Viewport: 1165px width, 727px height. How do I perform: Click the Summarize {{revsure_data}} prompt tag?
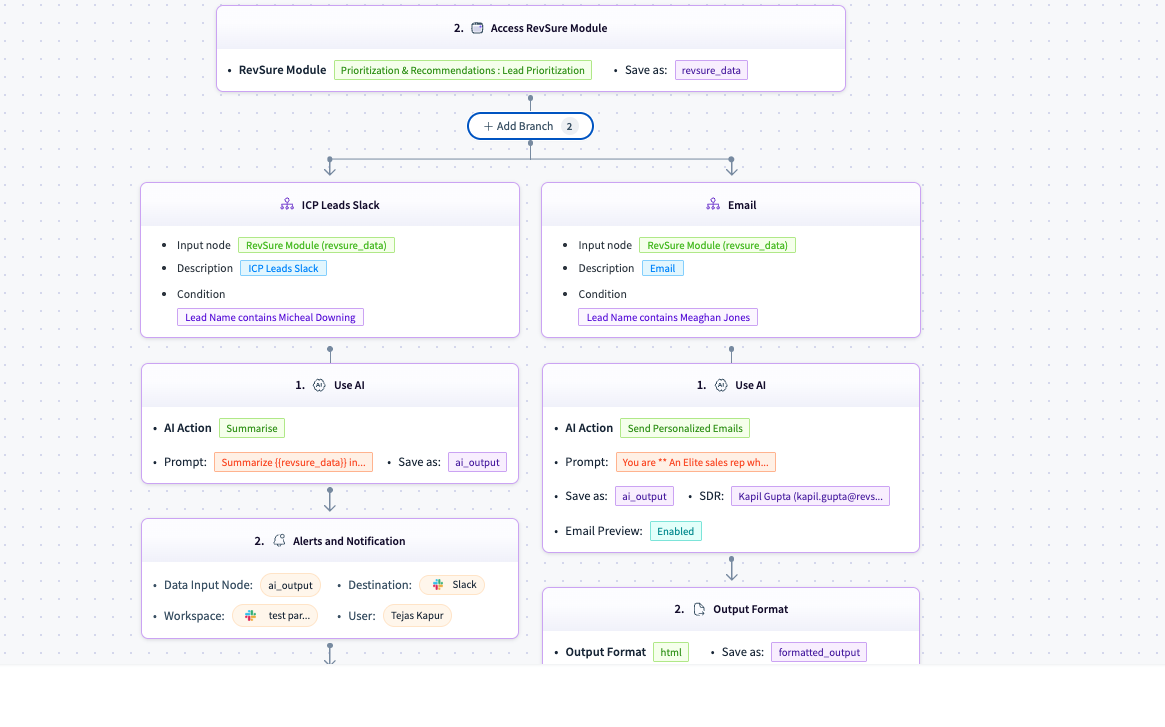point(293,462)
